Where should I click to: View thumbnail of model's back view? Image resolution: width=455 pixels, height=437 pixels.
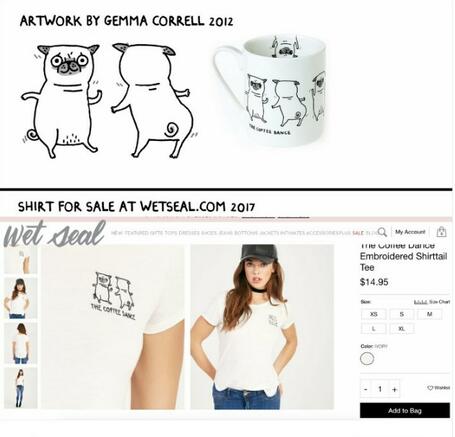point(20,343)
